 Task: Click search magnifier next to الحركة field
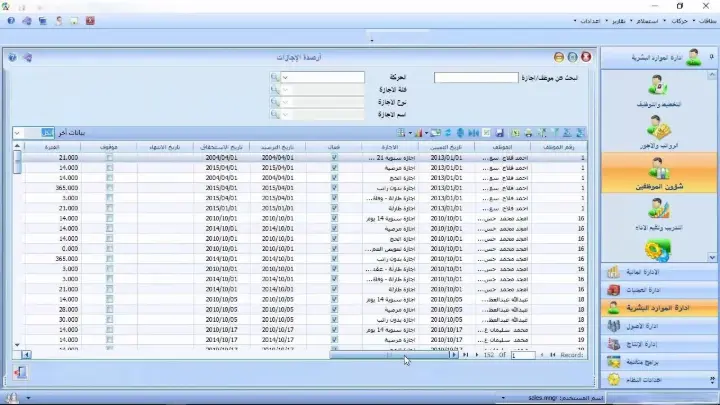(x=275, y=77)
